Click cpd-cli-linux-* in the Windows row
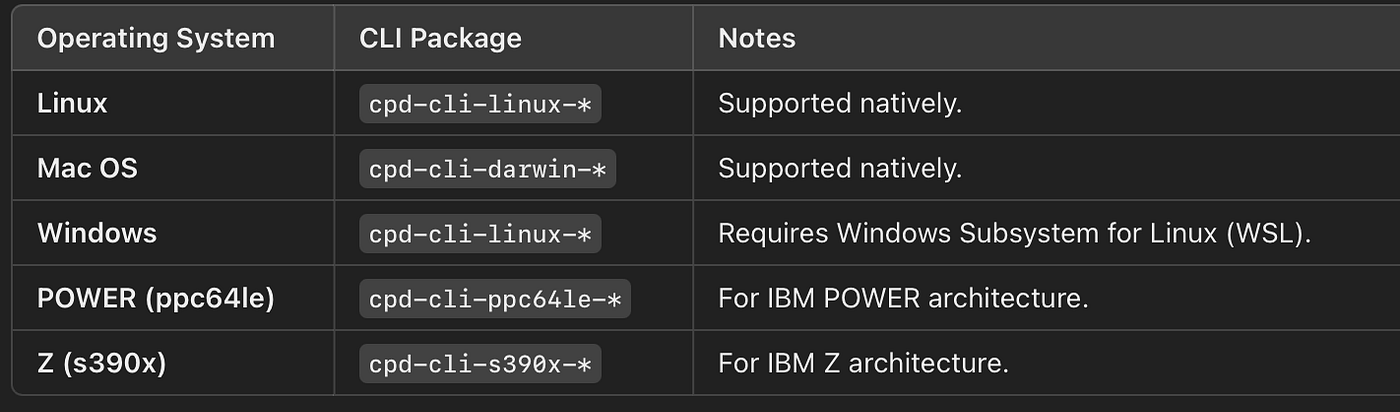Image resolution: width=1400 pixels, height=412 pixels. pos(481,233)
